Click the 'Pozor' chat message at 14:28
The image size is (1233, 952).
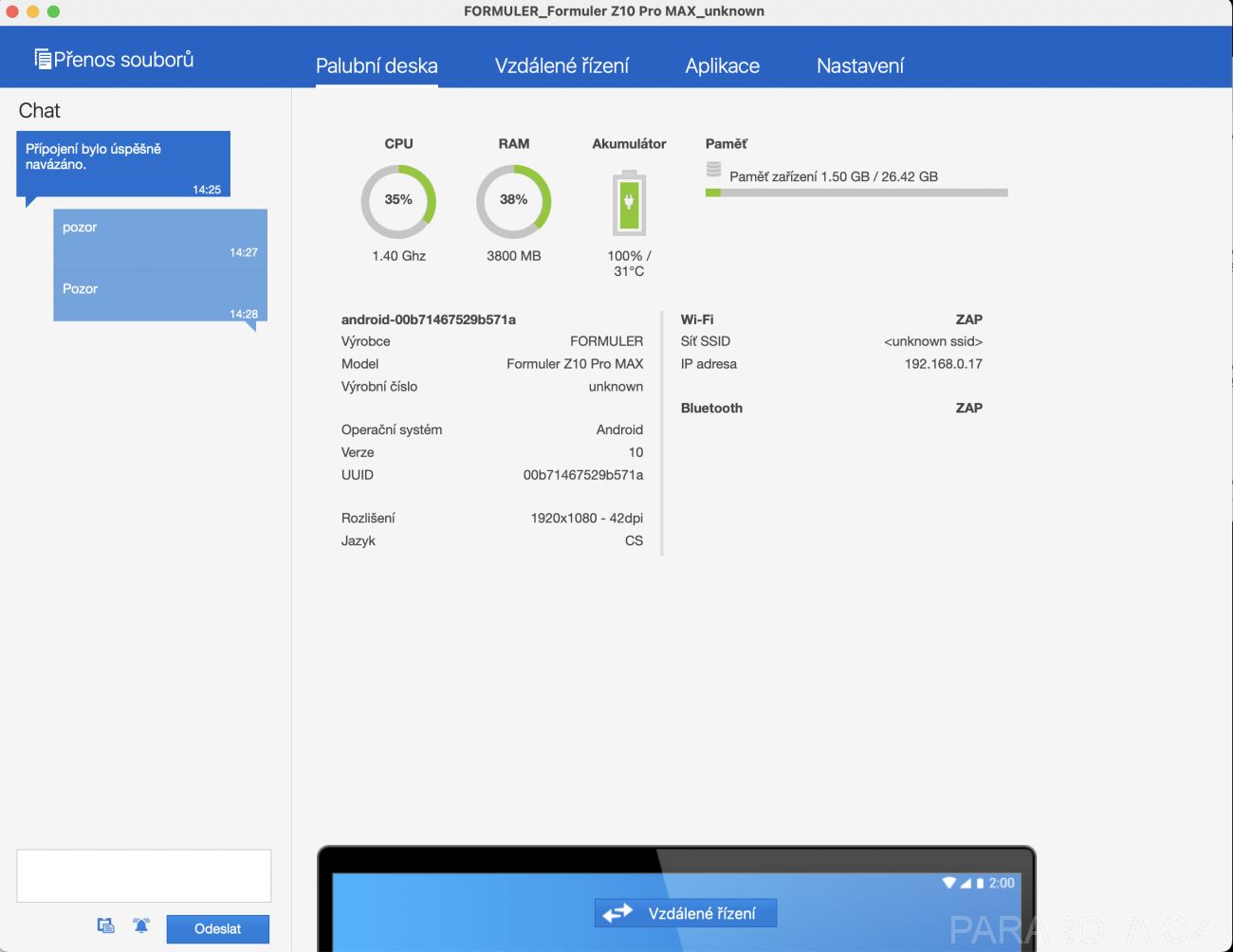[x=160, y=298]
